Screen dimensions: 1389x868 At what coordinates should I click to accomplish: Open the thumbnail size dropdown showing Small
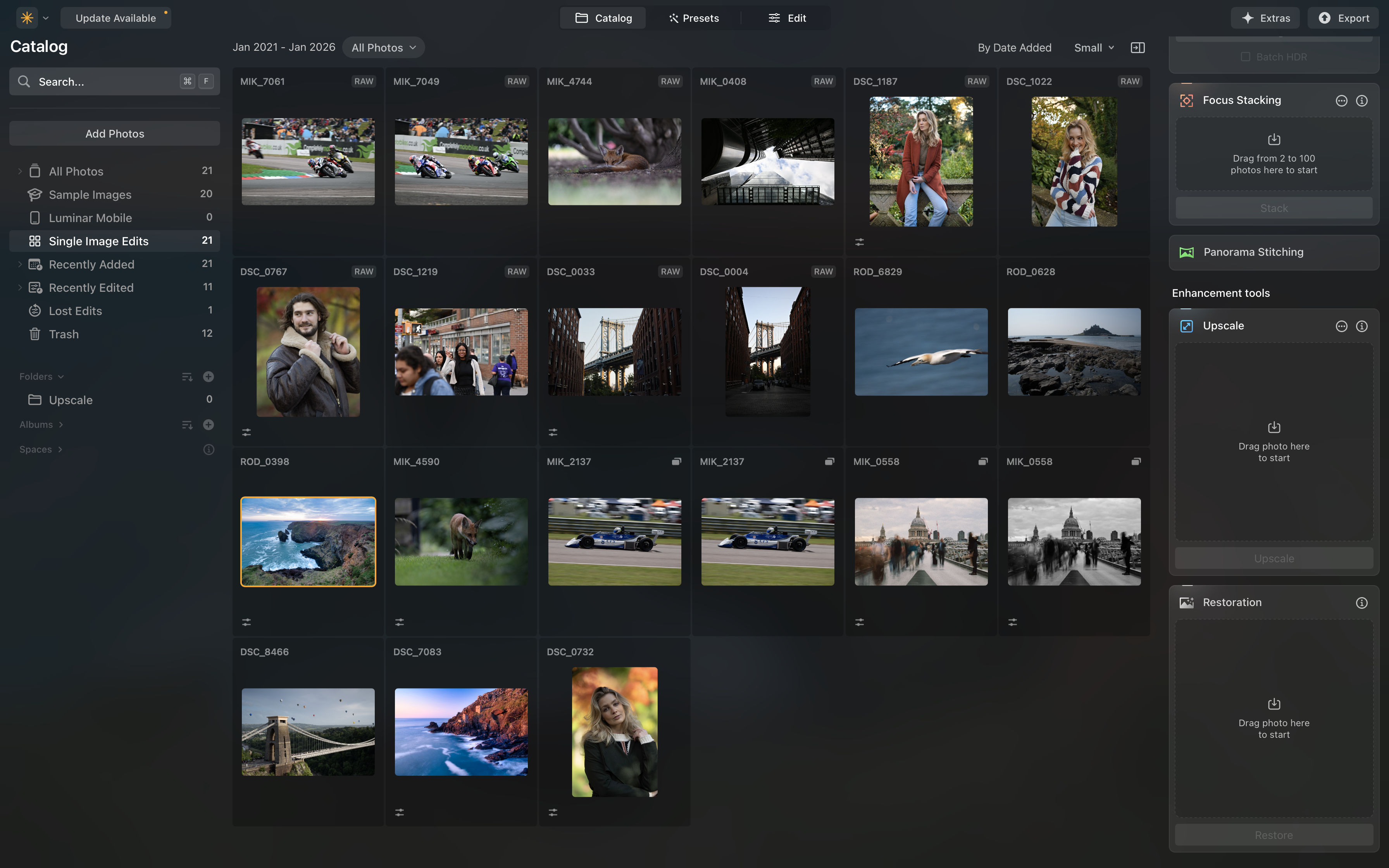click(1092, 47)
